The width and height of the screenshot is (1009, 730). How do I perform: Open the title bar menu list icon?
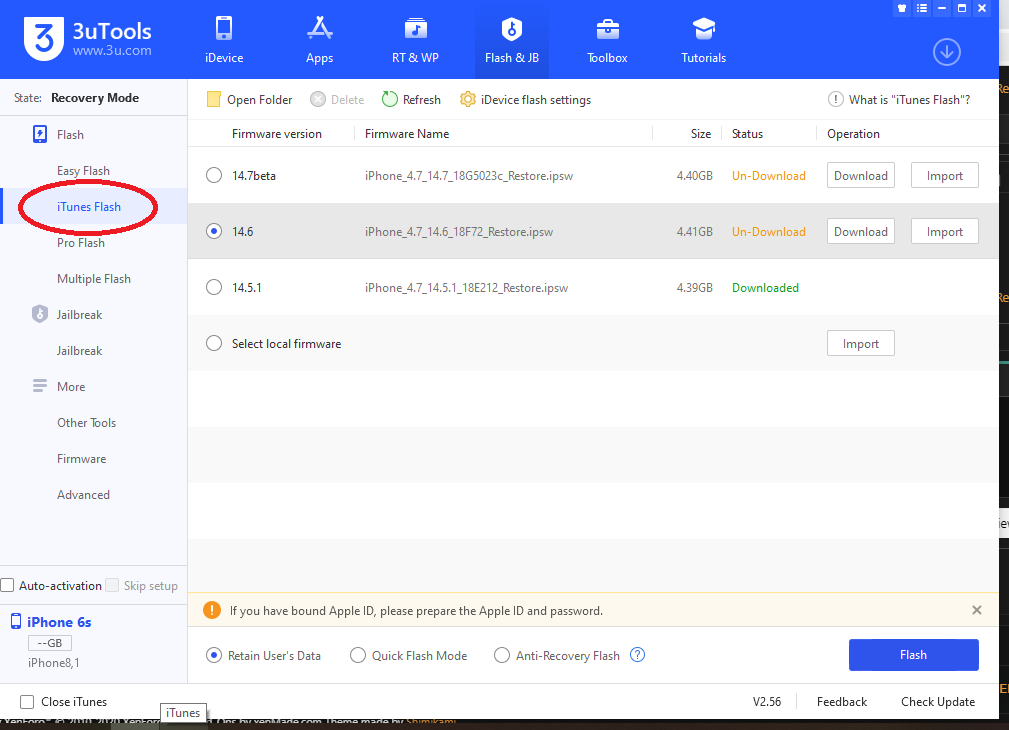click(x=921, y=8)
